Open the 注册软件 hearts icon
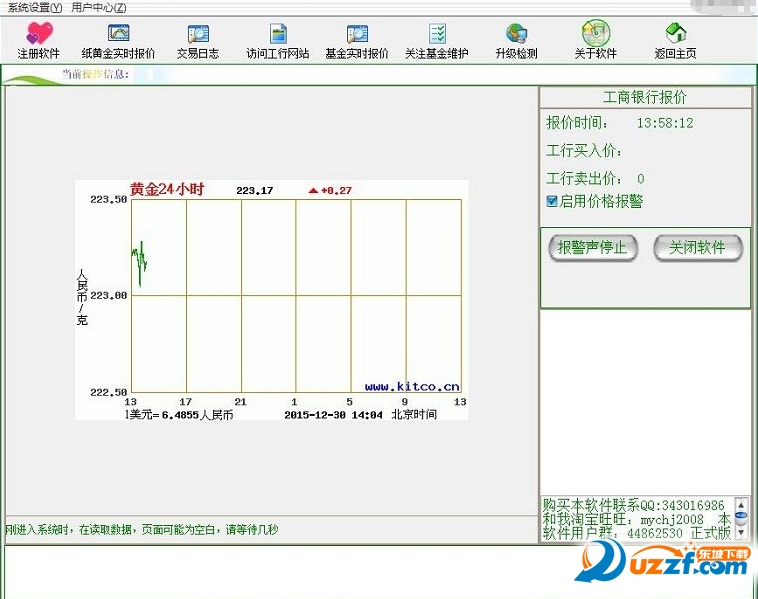Screen dimensions: 758x599 [x=39, y=33]
